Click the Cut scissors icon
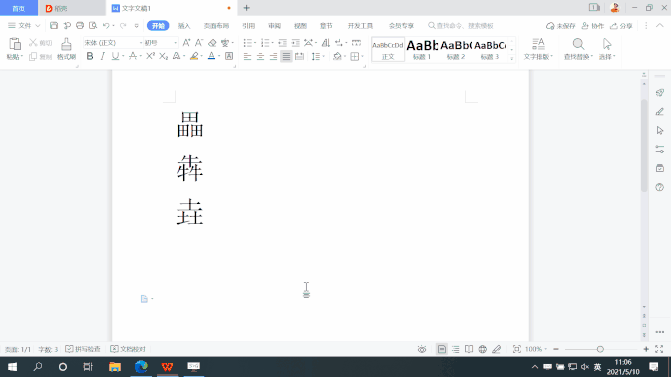This screenshot has width=671, height=377. pyautogui.click(x=33, y=43)
